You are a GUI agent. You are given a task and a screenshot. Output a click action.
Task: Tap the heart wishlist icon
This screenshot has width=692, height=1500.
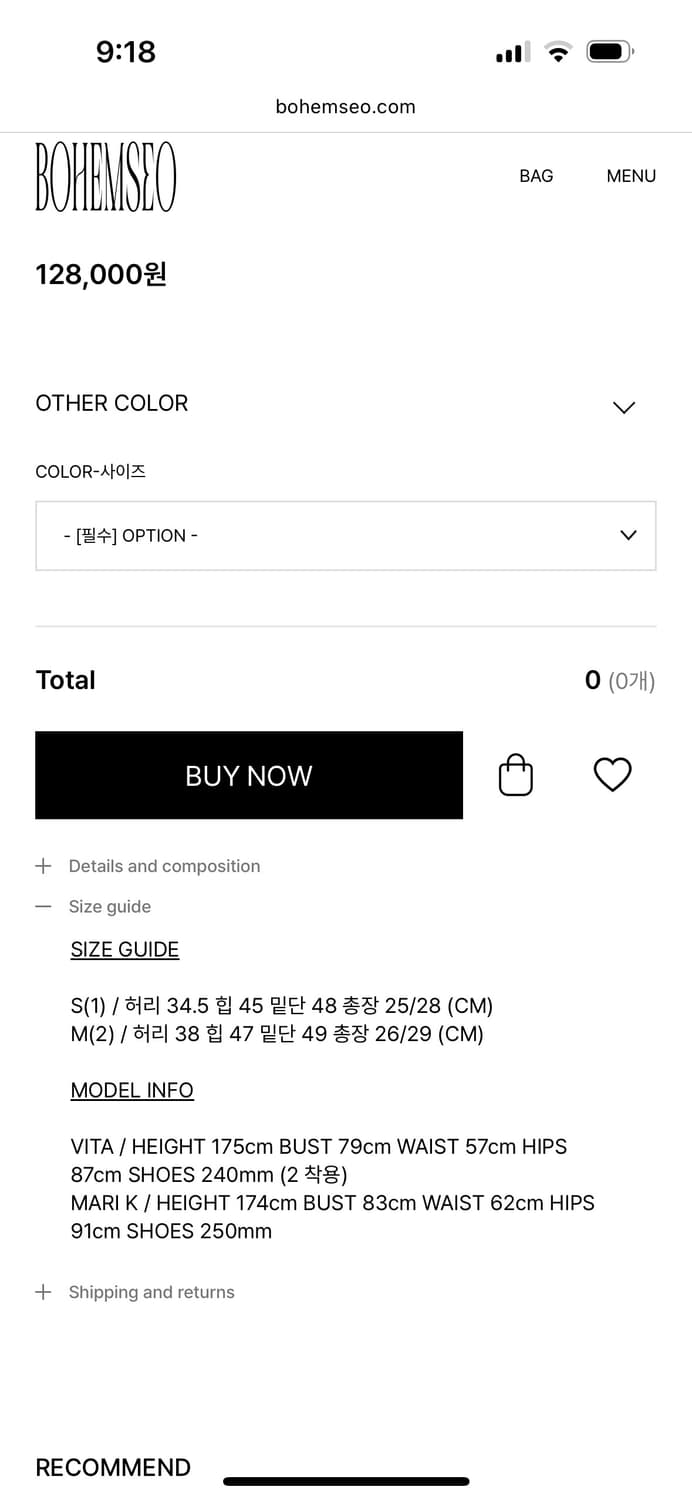612,775
